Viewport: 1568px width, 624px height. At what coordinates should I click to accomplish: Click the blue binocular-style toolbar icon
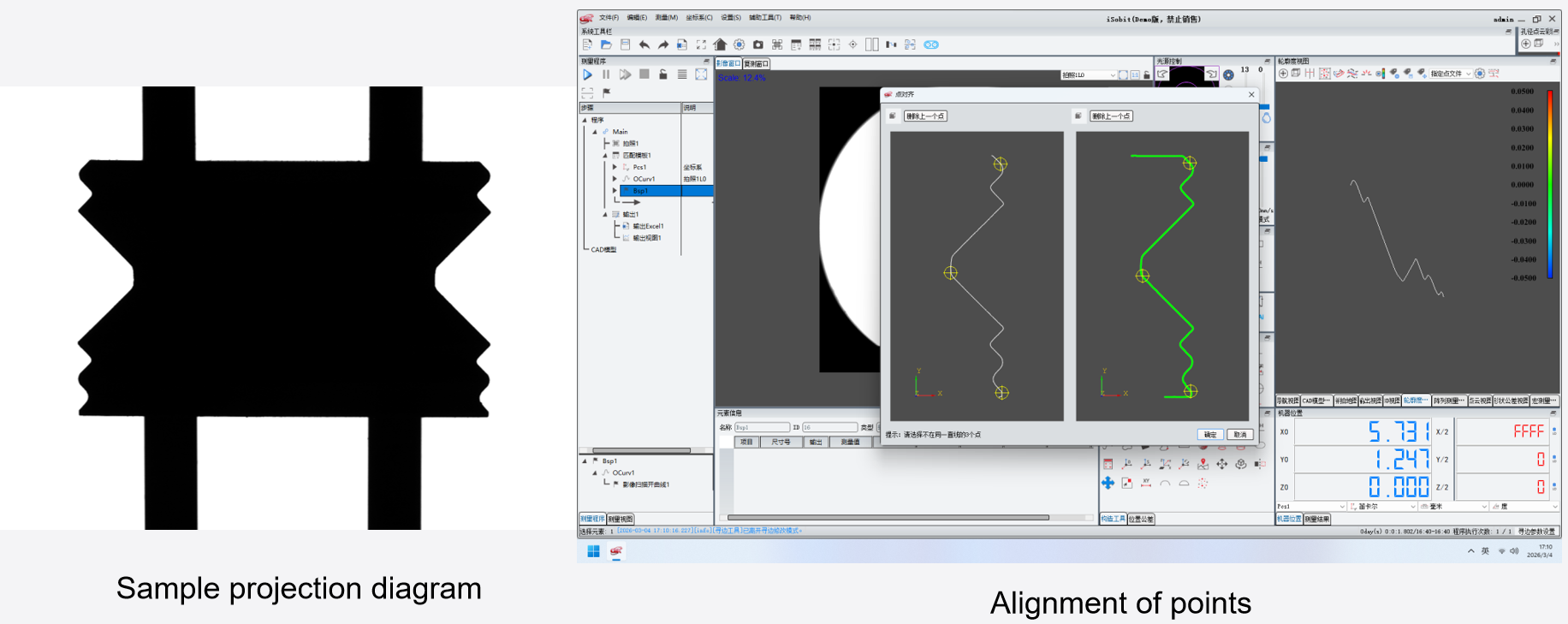click(931, 45)
